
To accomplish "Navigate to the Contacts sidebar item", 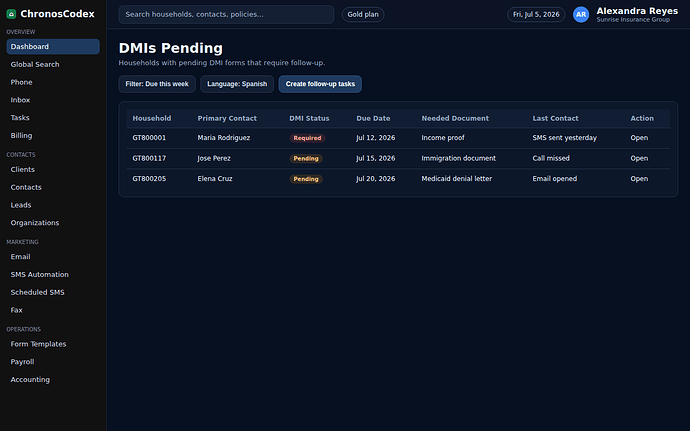I will coord(53,187).
